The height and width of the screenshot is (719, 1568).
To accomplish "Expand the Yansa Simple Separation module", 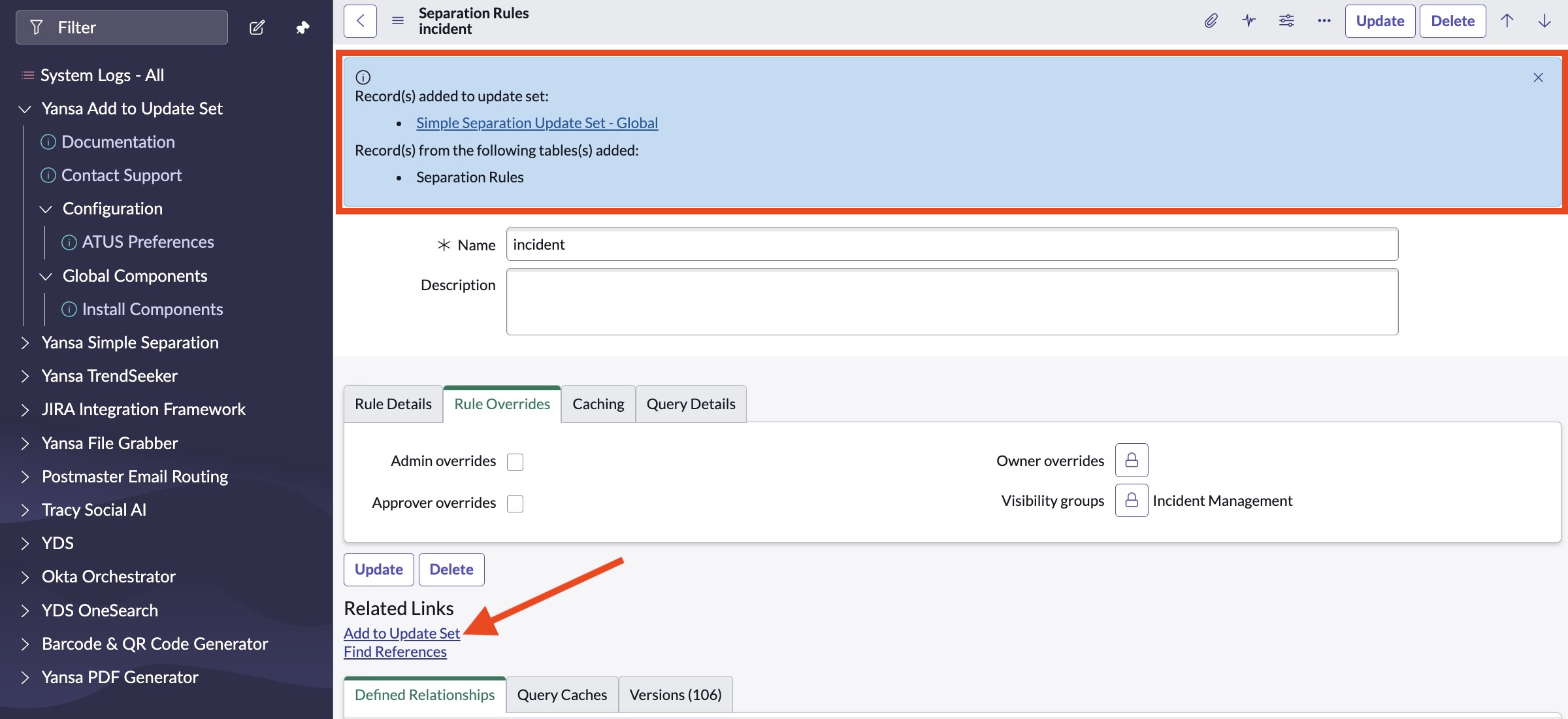I will pyautogui.click(x=129, y=343).
